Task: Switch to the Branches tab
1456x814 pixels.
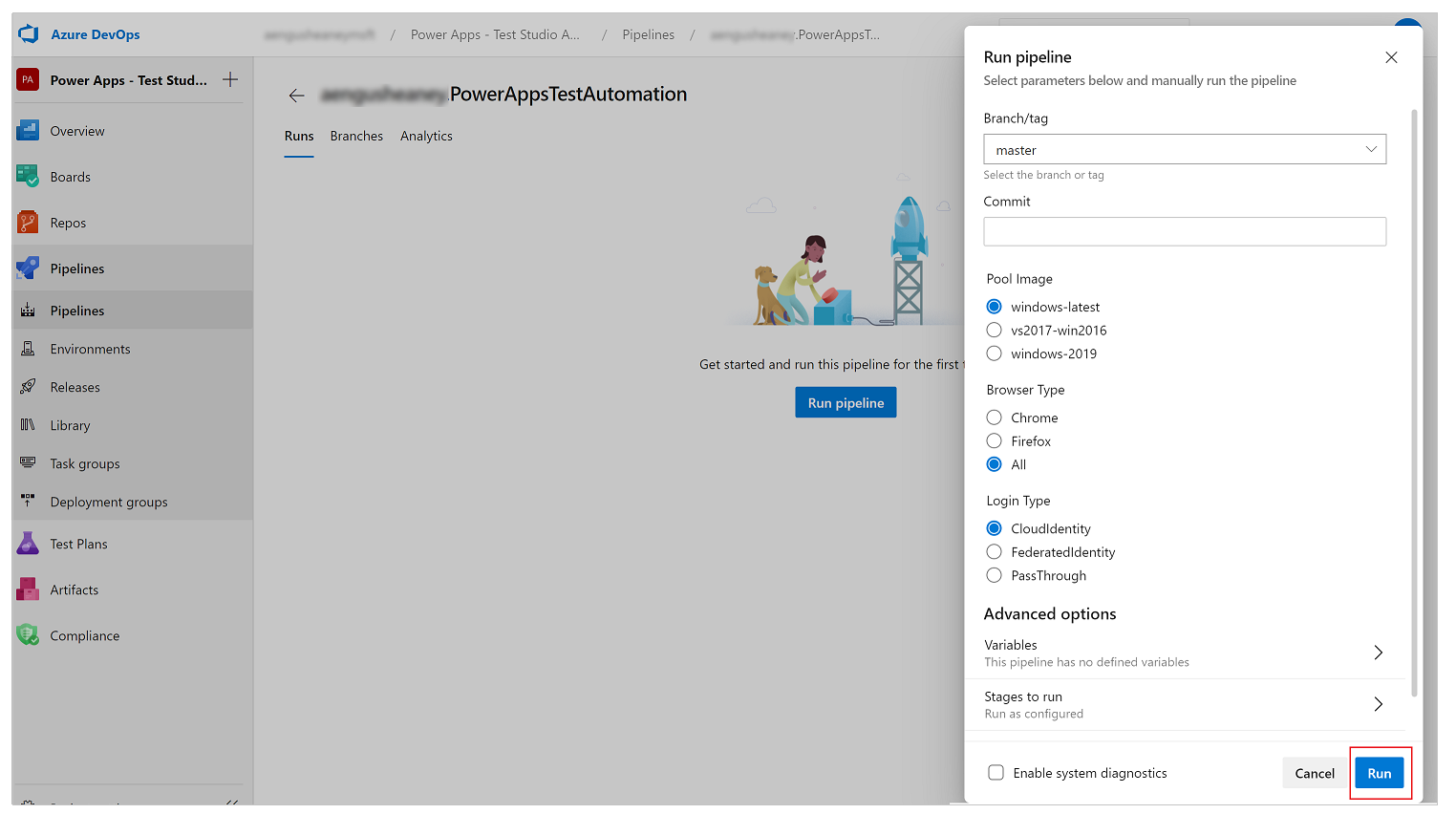Action: pos(356,136)
